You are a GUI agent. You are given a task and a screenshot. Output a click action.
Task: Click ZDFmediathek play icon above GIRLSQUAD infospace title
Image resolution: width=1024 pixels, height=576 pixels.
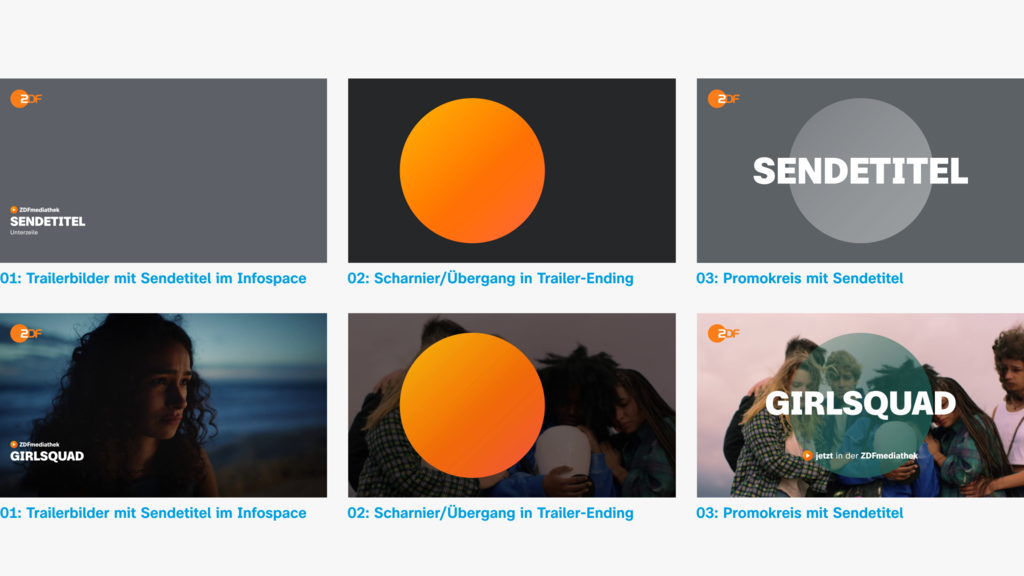(14, 444)
